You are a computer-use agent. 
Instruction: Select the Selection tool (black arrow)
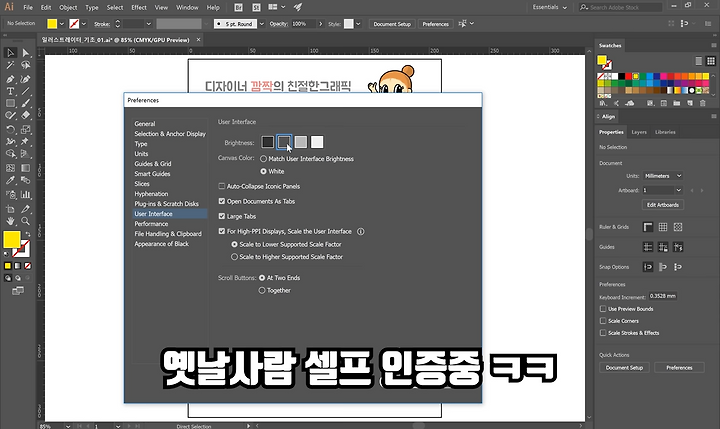(10, 52)
